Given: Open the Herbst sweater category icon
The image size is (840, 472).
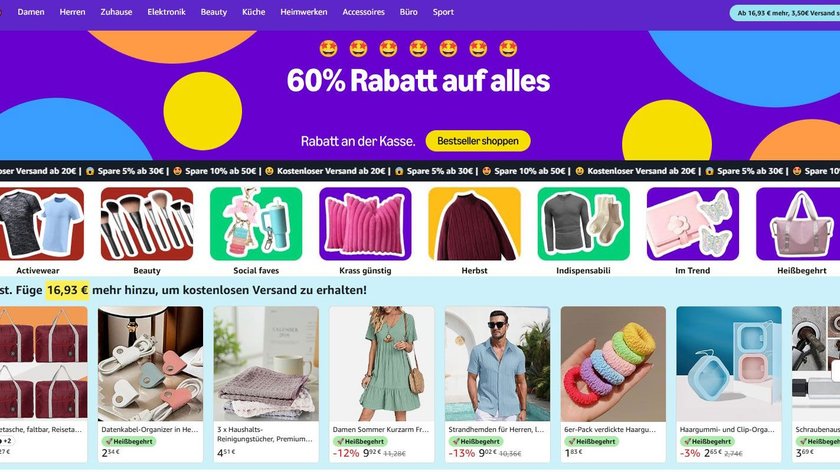Looking at the screenshot, I should click(475, 224).
